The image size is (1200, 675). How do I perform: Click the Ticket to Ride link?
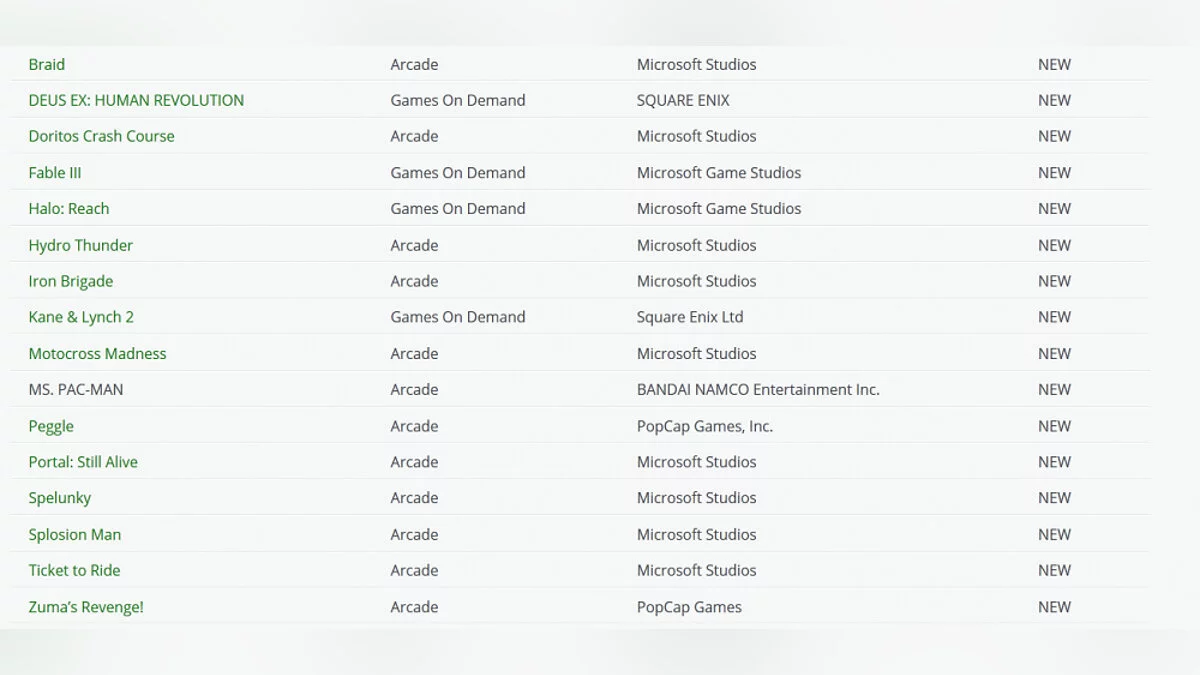74,570
